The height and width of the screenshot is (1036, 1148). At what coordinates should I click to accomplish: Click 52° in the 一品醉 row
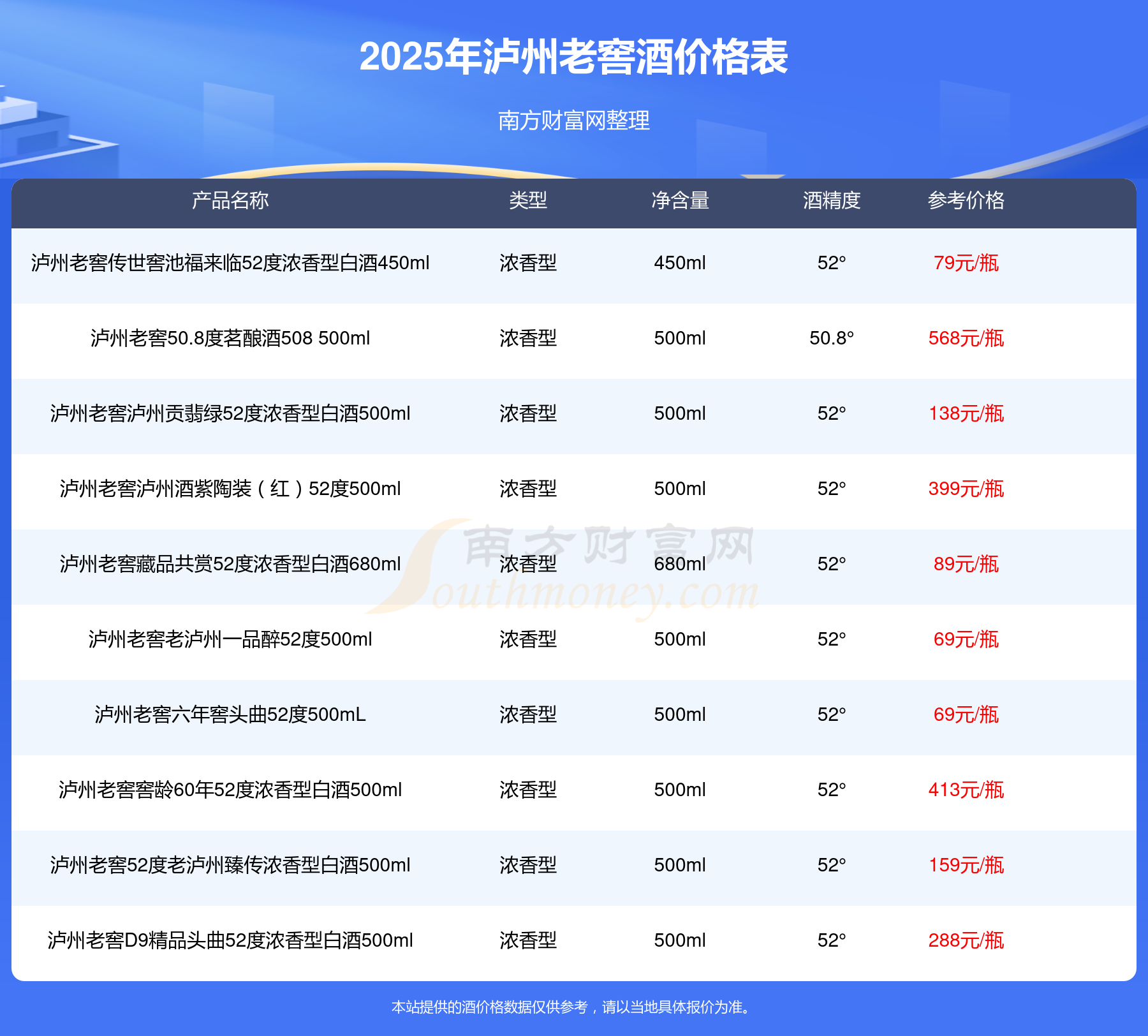[x=832, y=639]
